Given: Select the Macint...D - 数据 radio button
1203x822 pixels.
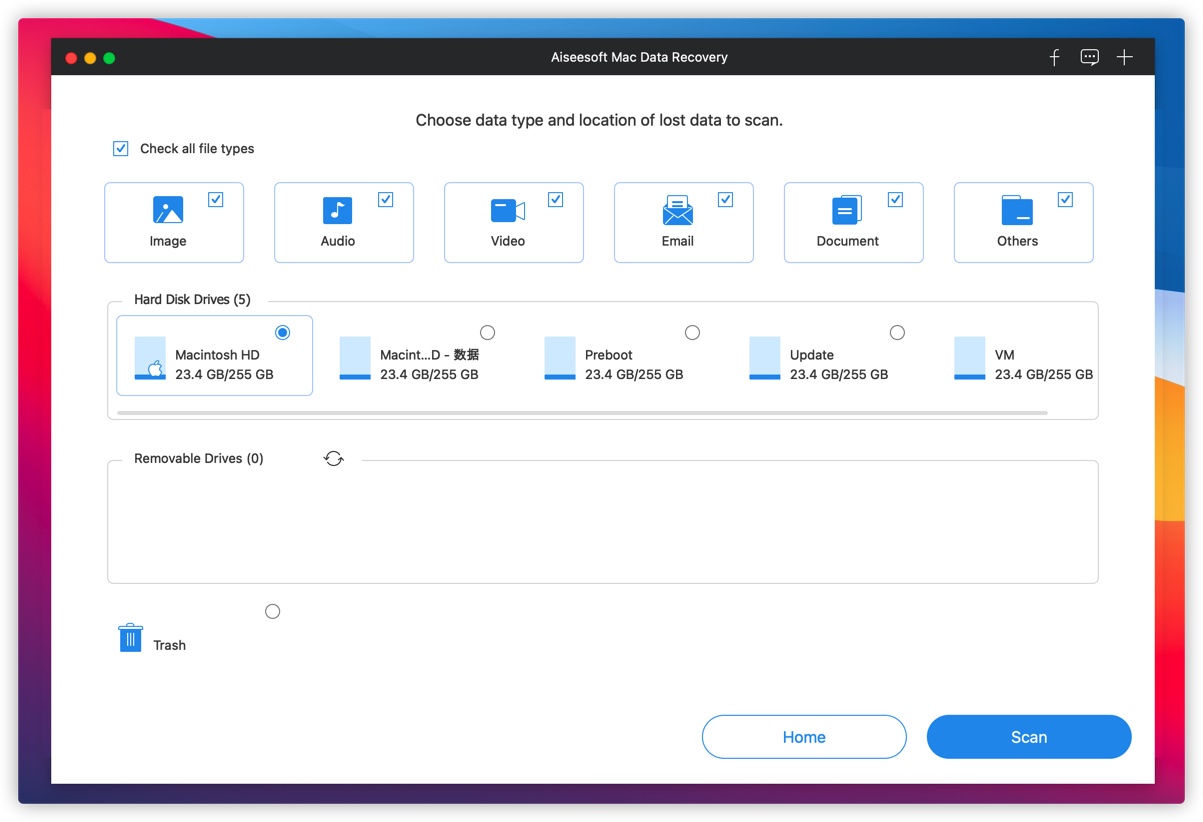Looking at the screenshot, I should (488, 332).
